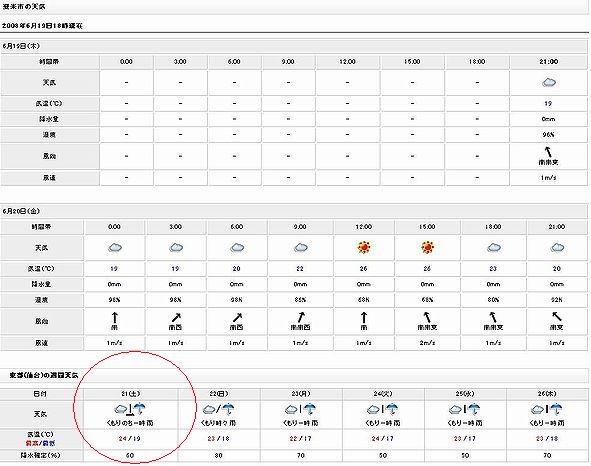Click the 6月19日(木) section heading

pyautogui.click(x=21, y=46)
